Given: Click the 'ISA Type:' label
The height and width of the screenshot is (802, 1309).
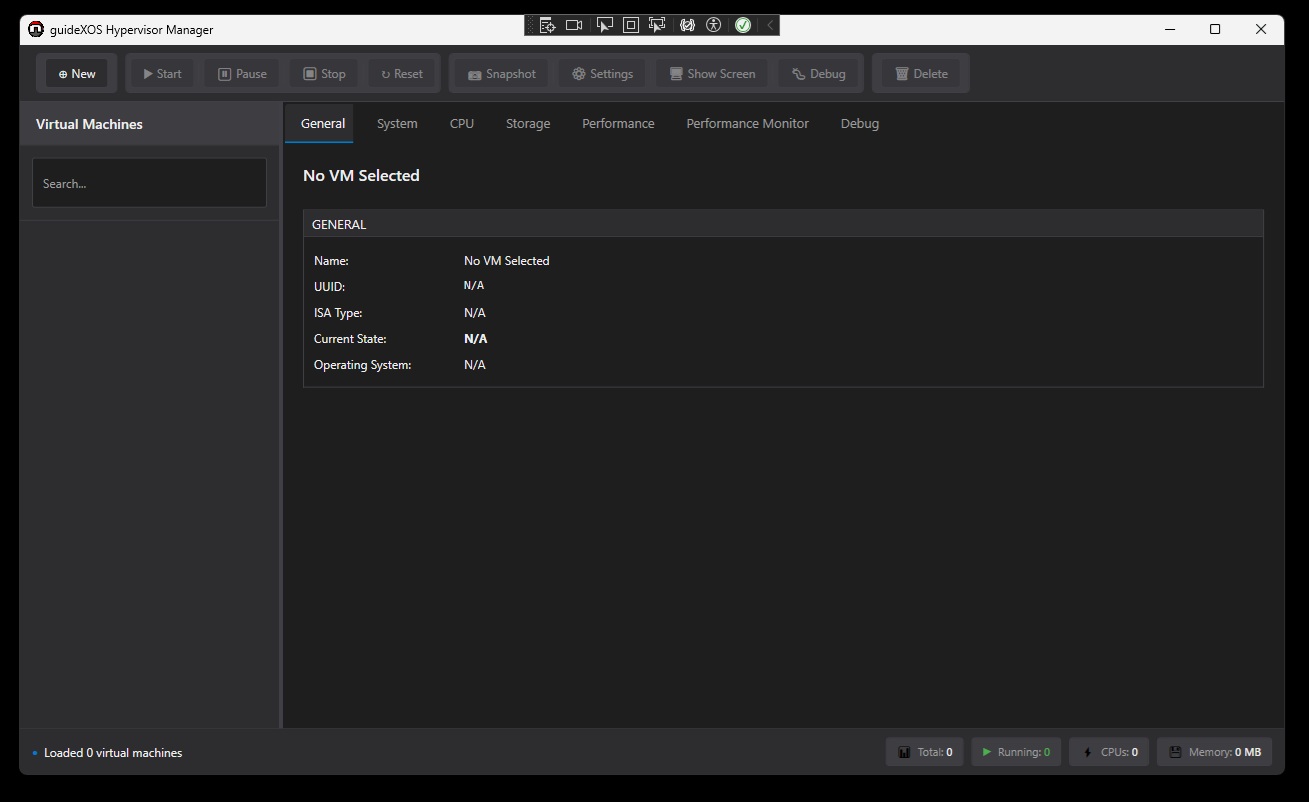Looking at the screenshot, I should [338, 313].
